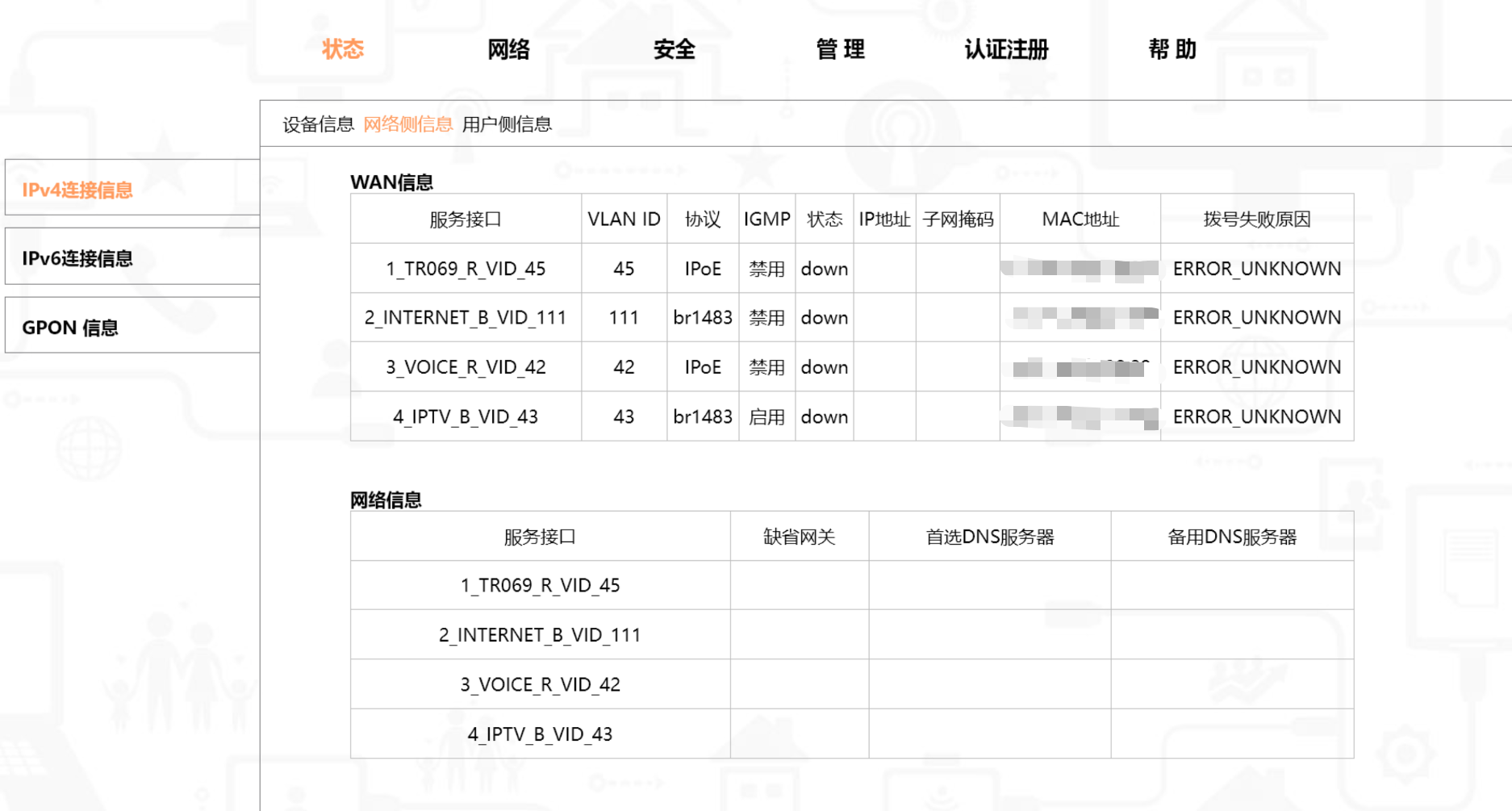Select the 网络侧信息 sub-tab
1512x811 pixels.
click(407, 124)
